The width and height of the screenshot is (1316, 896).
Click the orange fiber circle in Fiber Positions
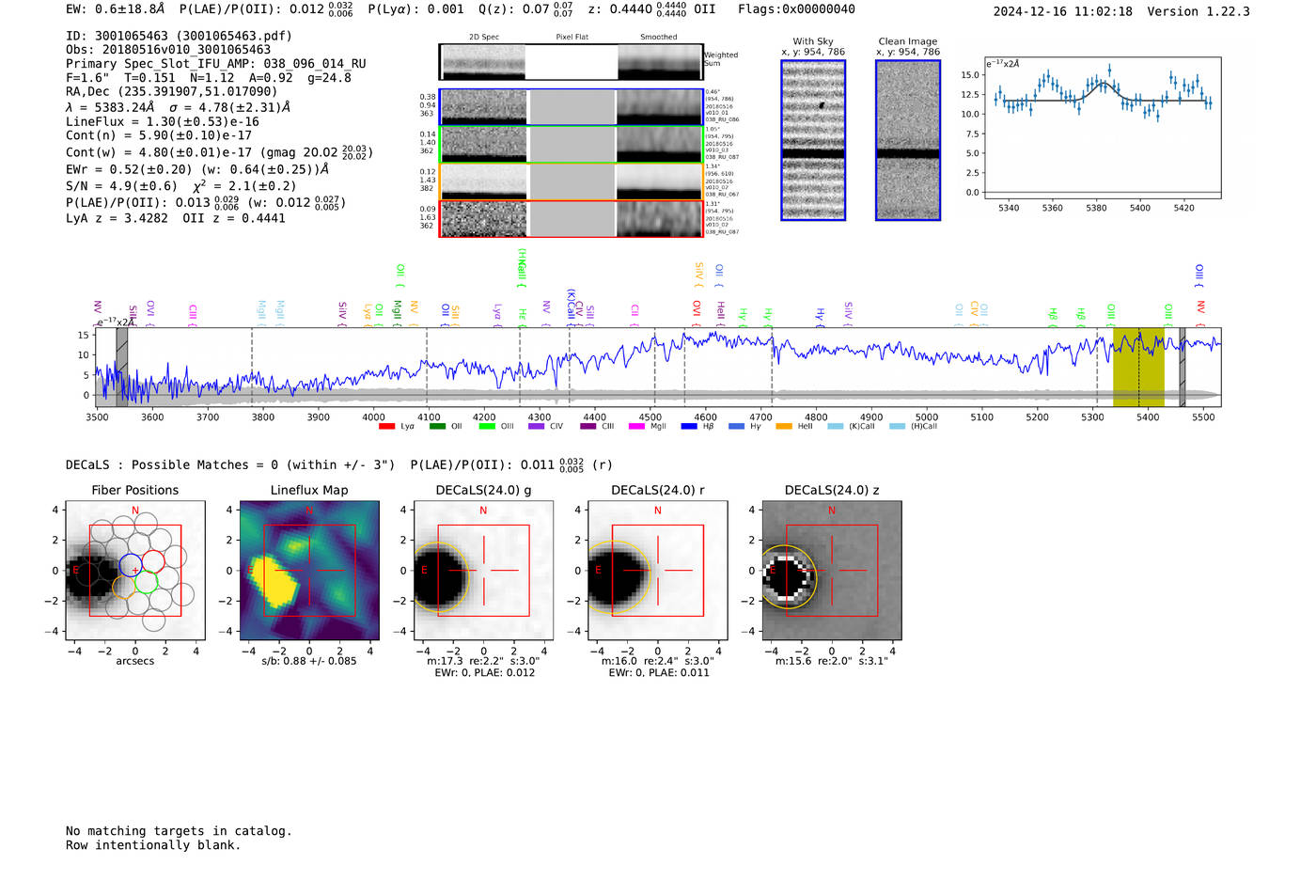coord(124,588)
